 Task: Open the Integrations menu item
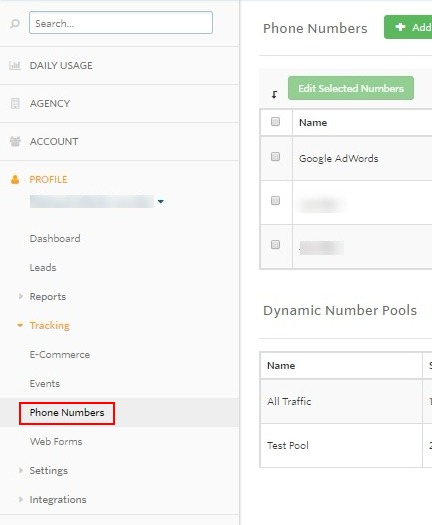pos(58,500)
